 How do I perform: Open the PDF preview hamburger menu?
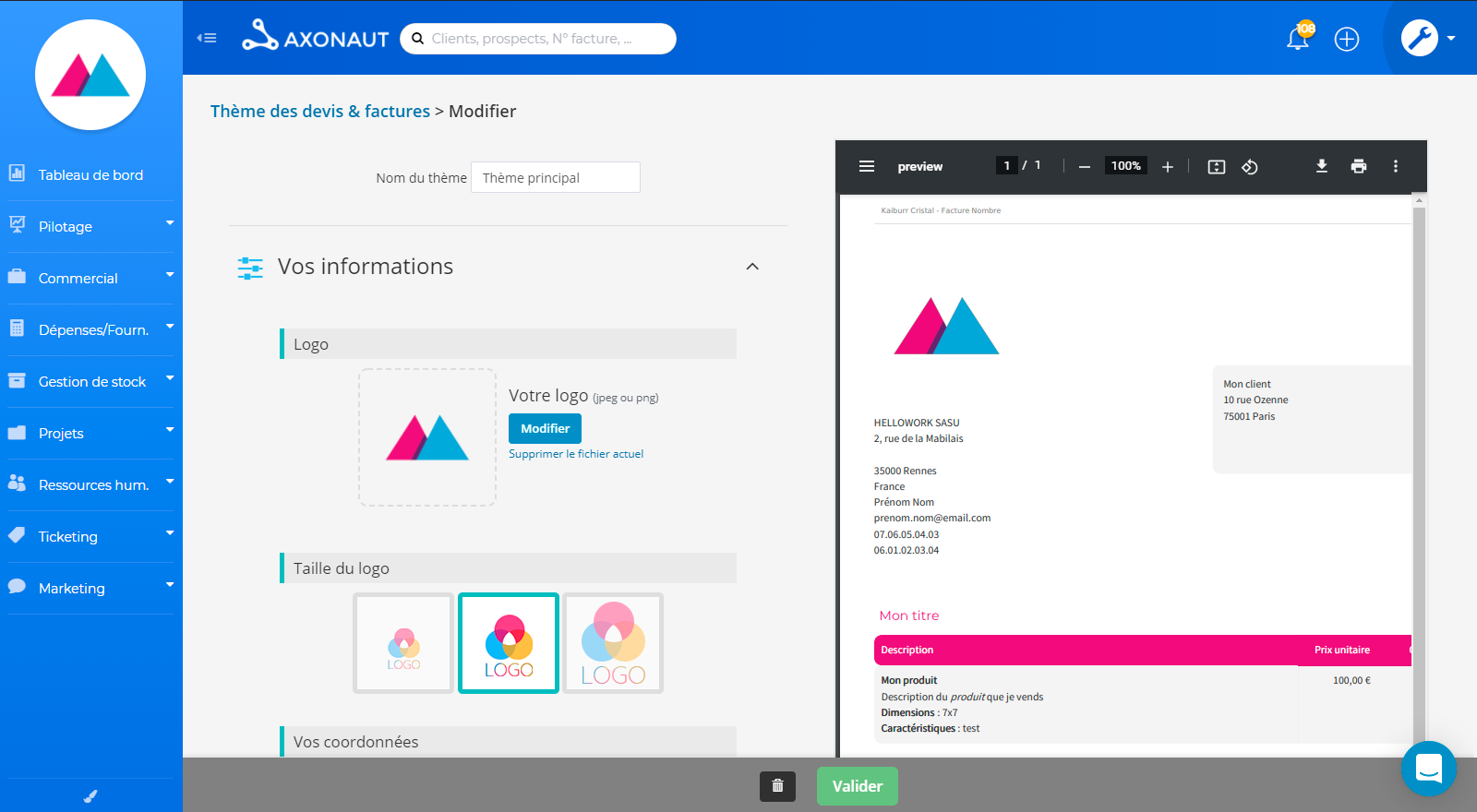point(867,166)
